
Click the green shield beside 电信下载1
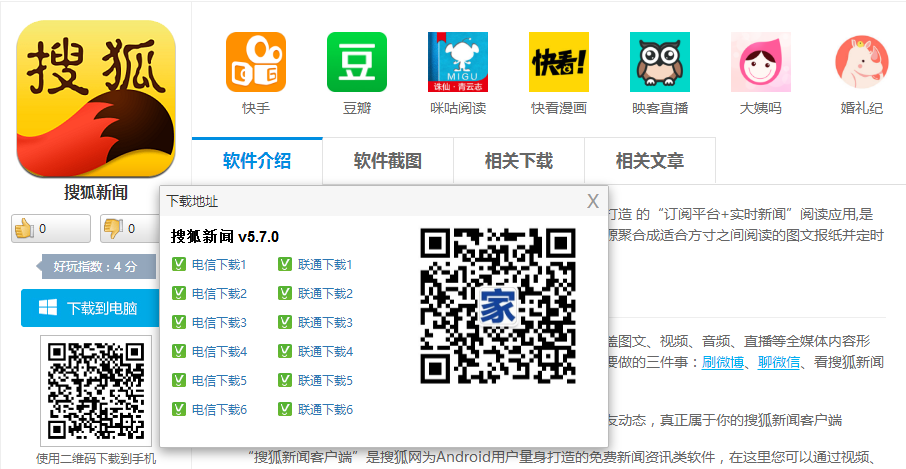[x=179, y=265]
